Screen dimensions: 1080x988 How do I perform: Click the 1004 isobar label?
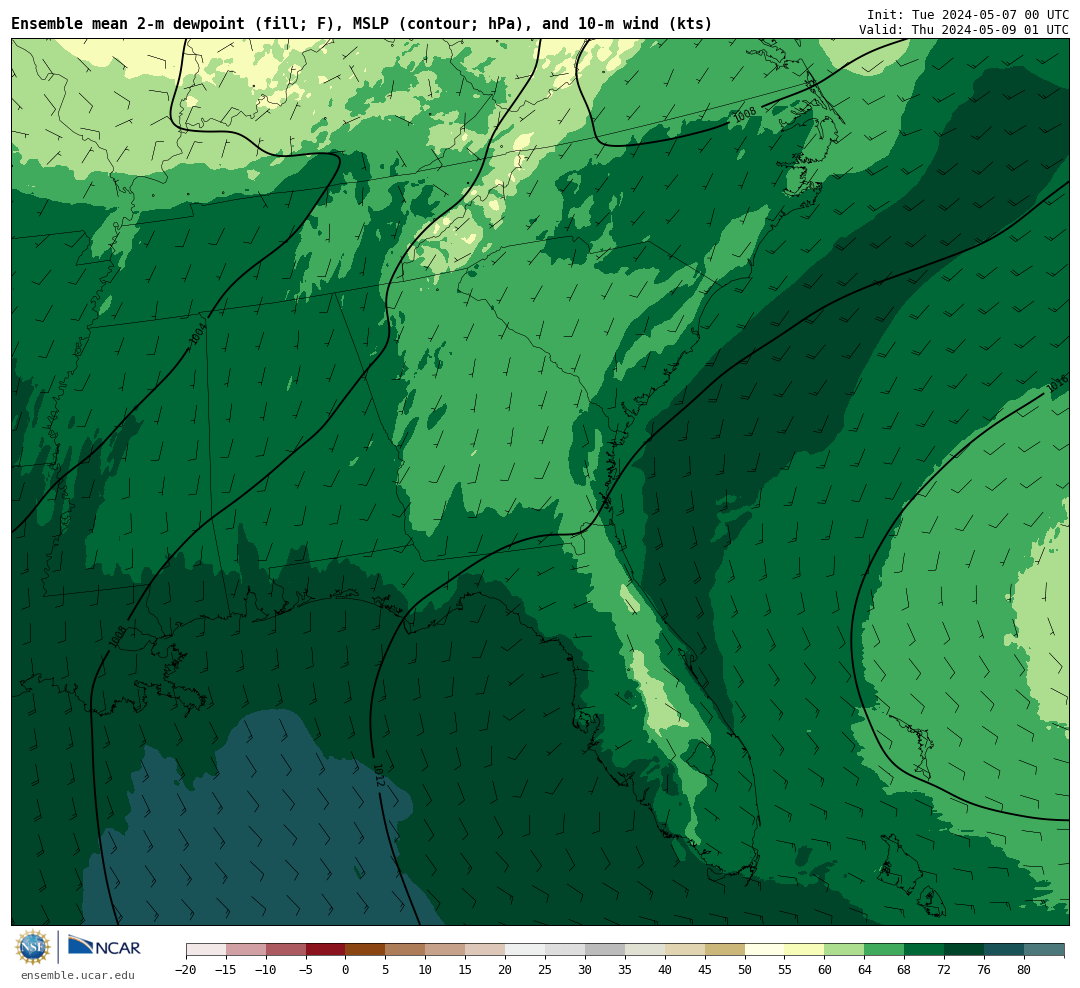(x=198, y=333)
